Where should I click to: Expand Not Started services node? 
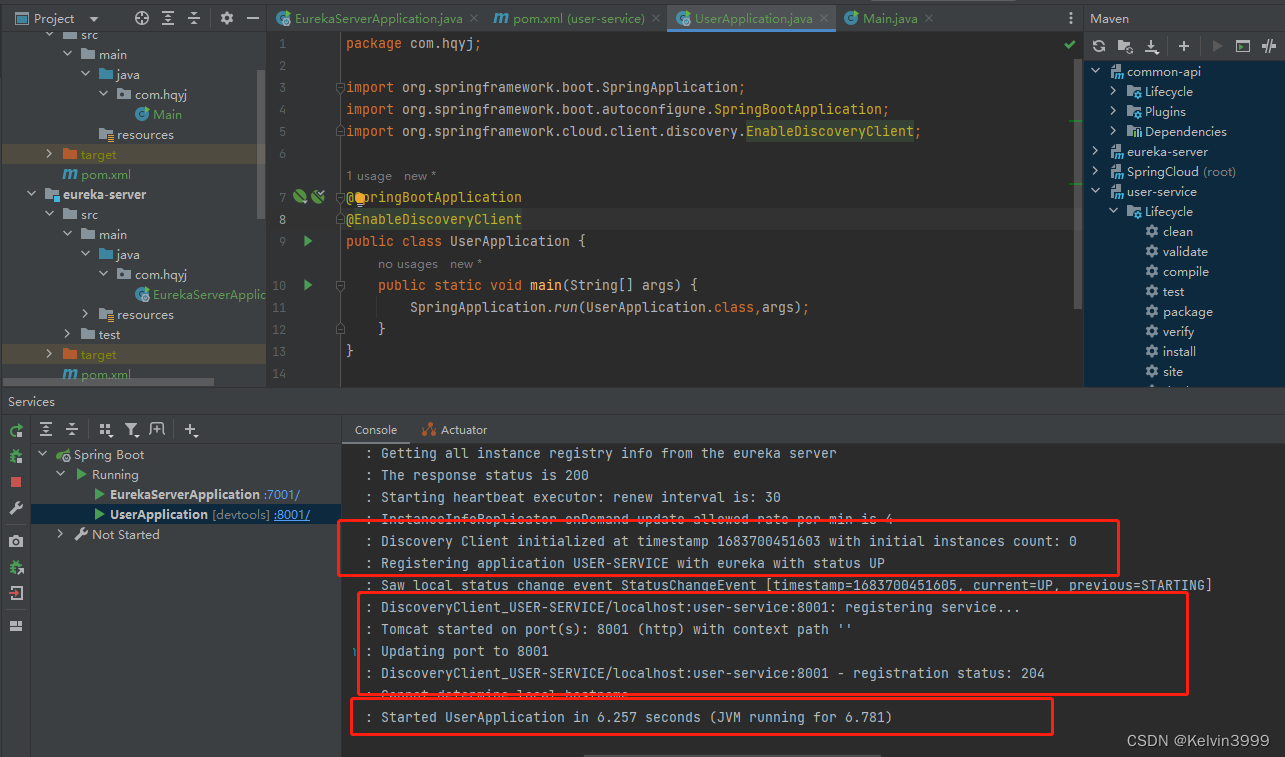pos(61,534)
